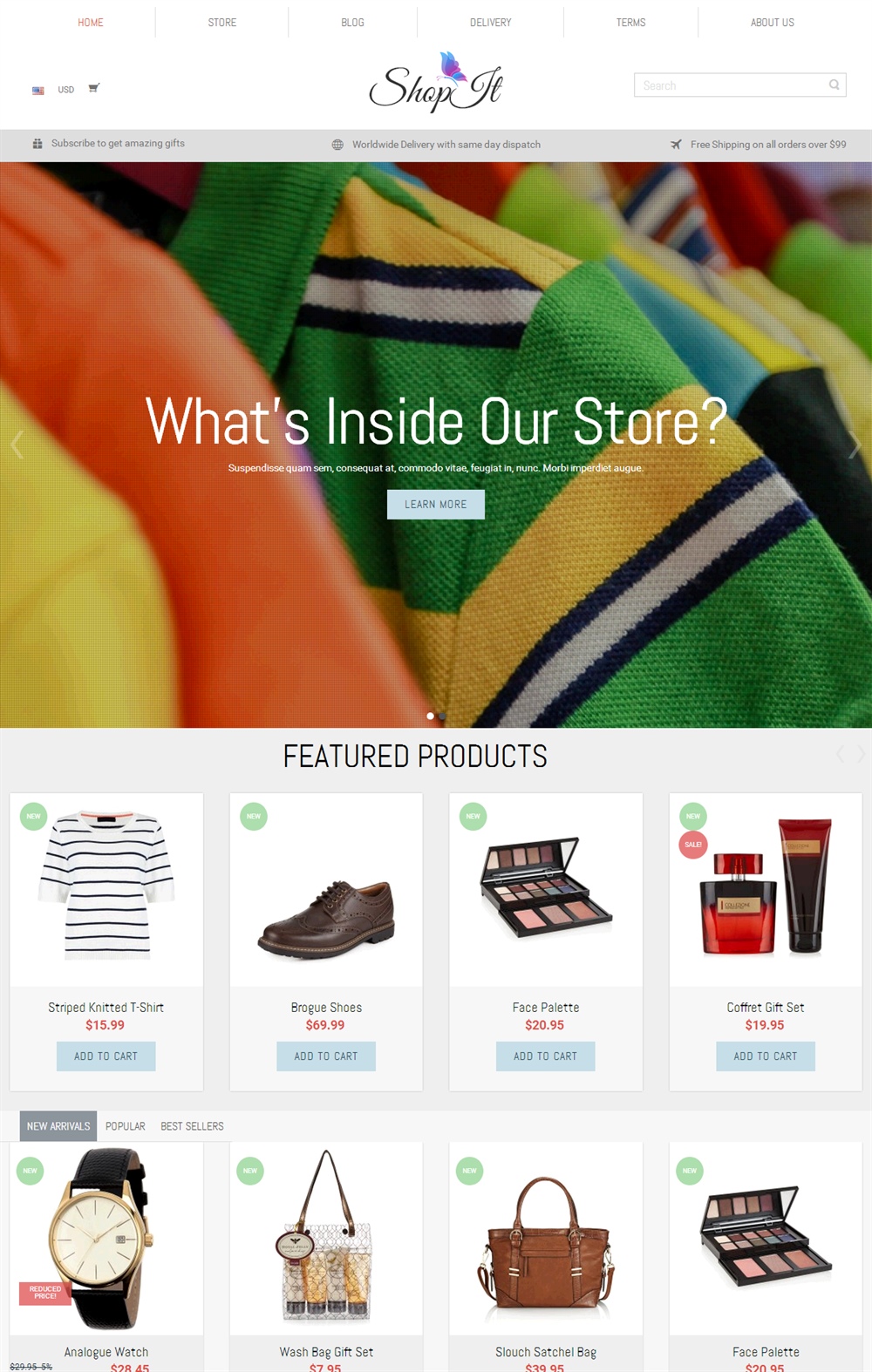Viewport: 872px width, 1372px height.
Task: Click the Learn More button
Action: click(436, 504)
